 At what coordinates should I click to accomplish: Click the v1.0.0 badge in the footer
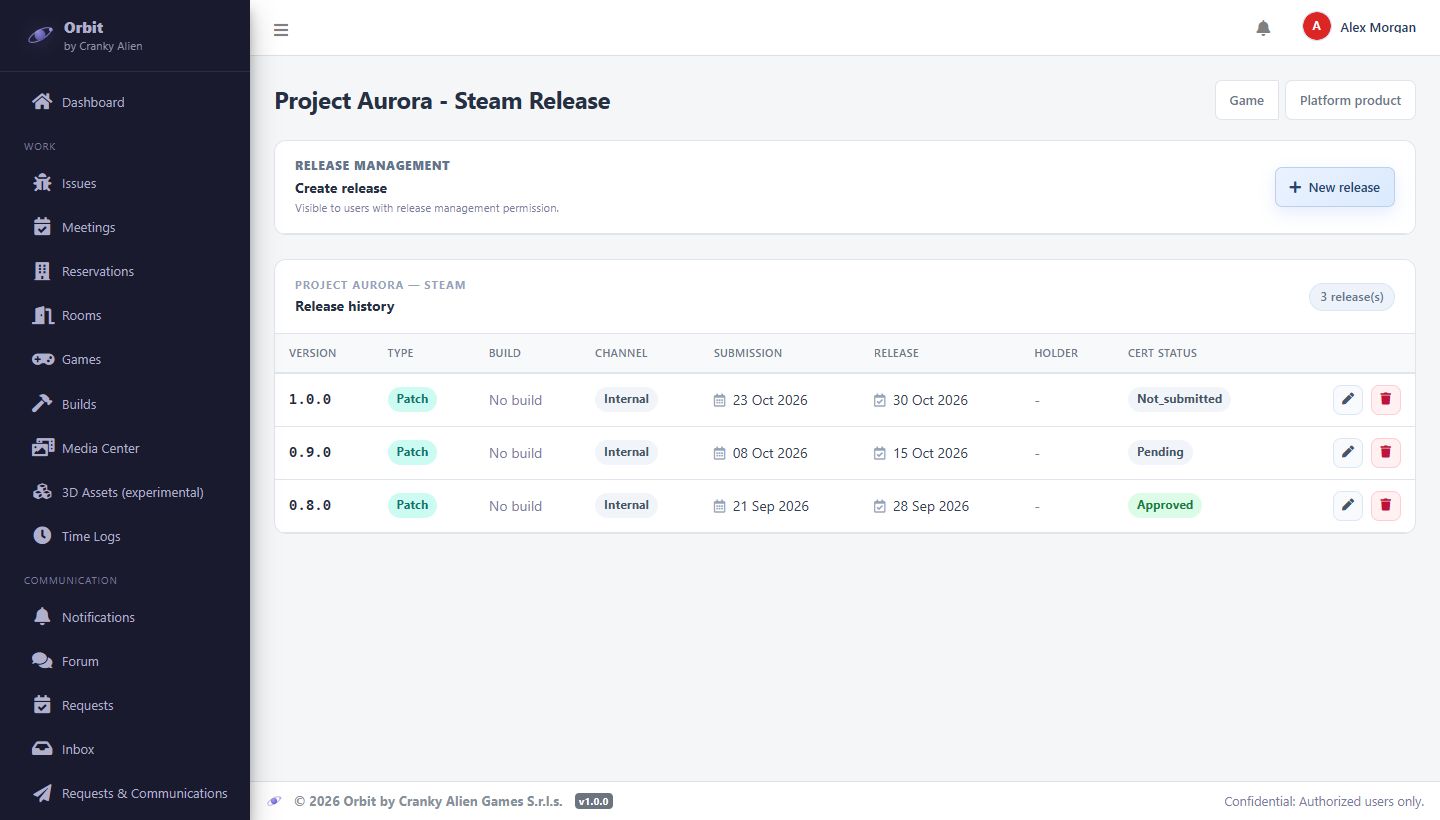(594, 801)
